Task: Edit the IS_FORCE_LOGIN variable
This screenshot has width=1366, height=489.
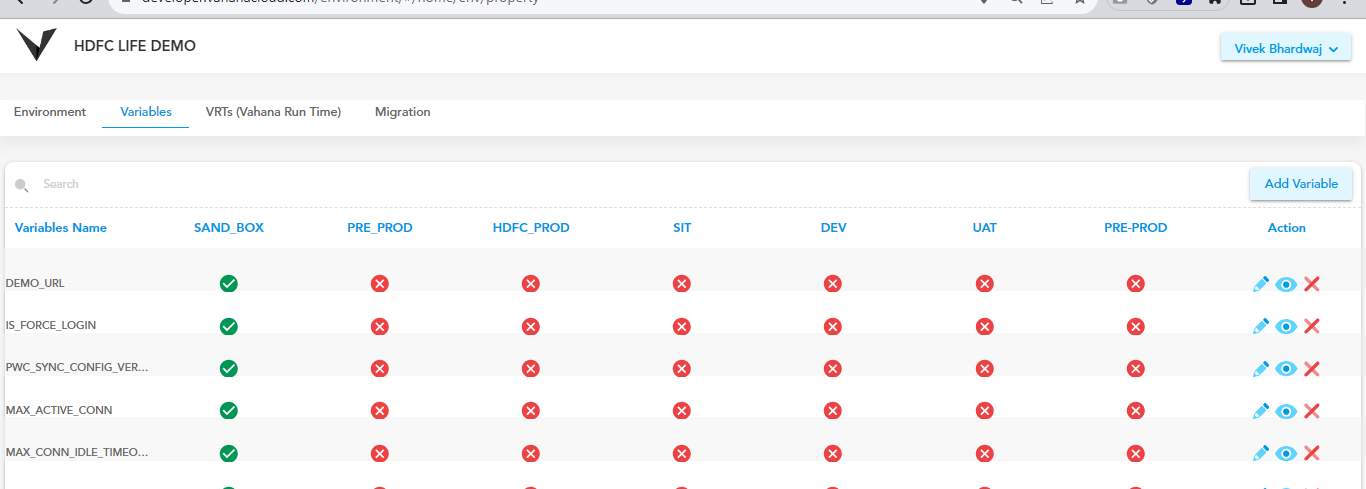Action: coord(1261,326)
